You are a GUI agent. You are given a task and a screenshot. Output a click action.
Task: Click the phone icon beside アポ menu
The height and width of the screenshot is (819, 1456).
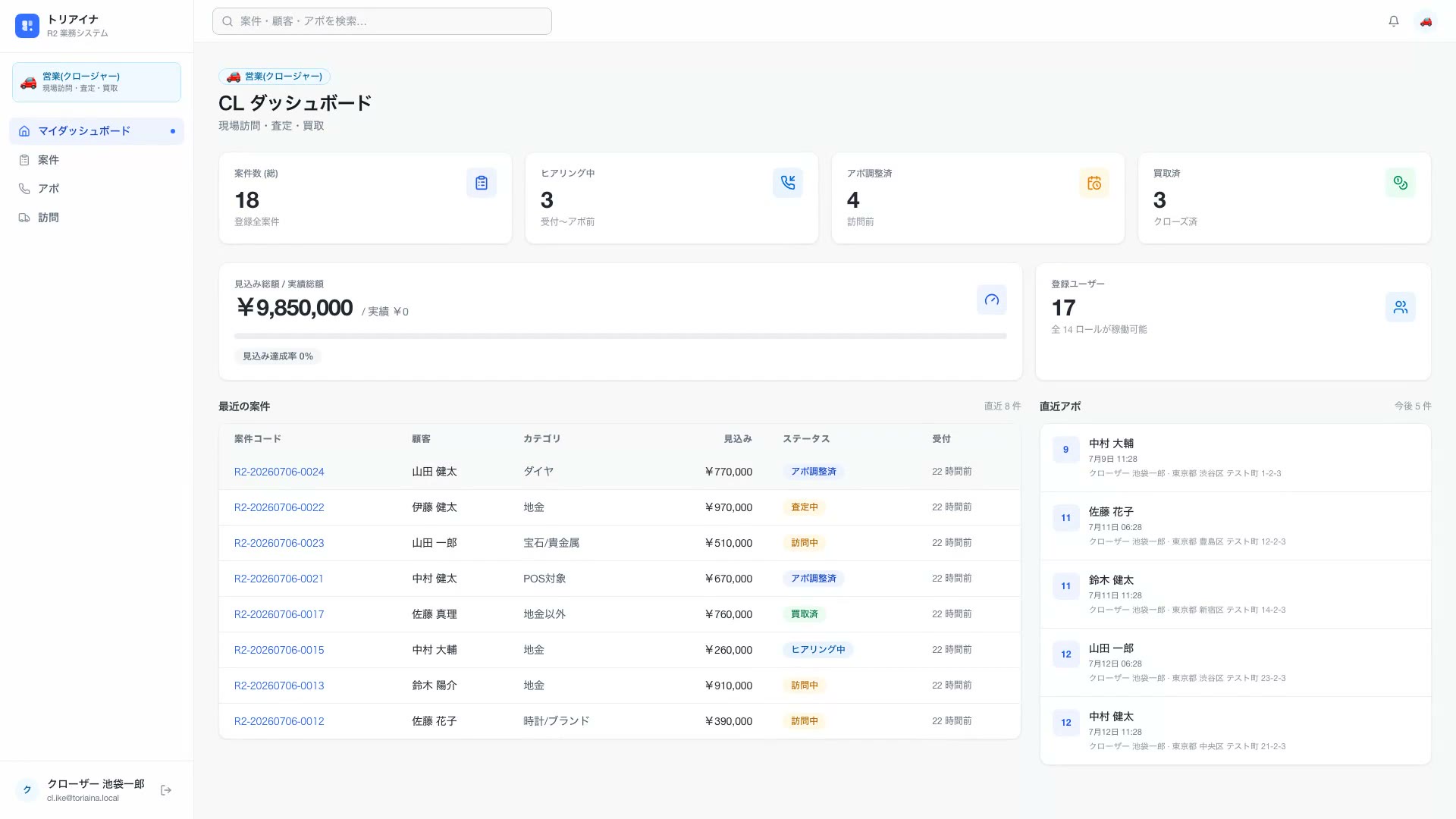click(x=24, y=189)
